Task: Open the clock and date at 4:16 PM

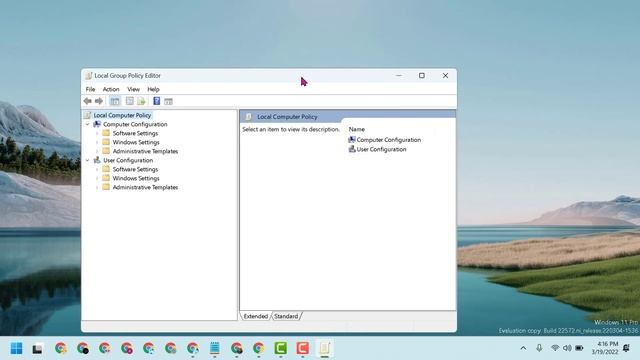Action: tap(604, 348)
